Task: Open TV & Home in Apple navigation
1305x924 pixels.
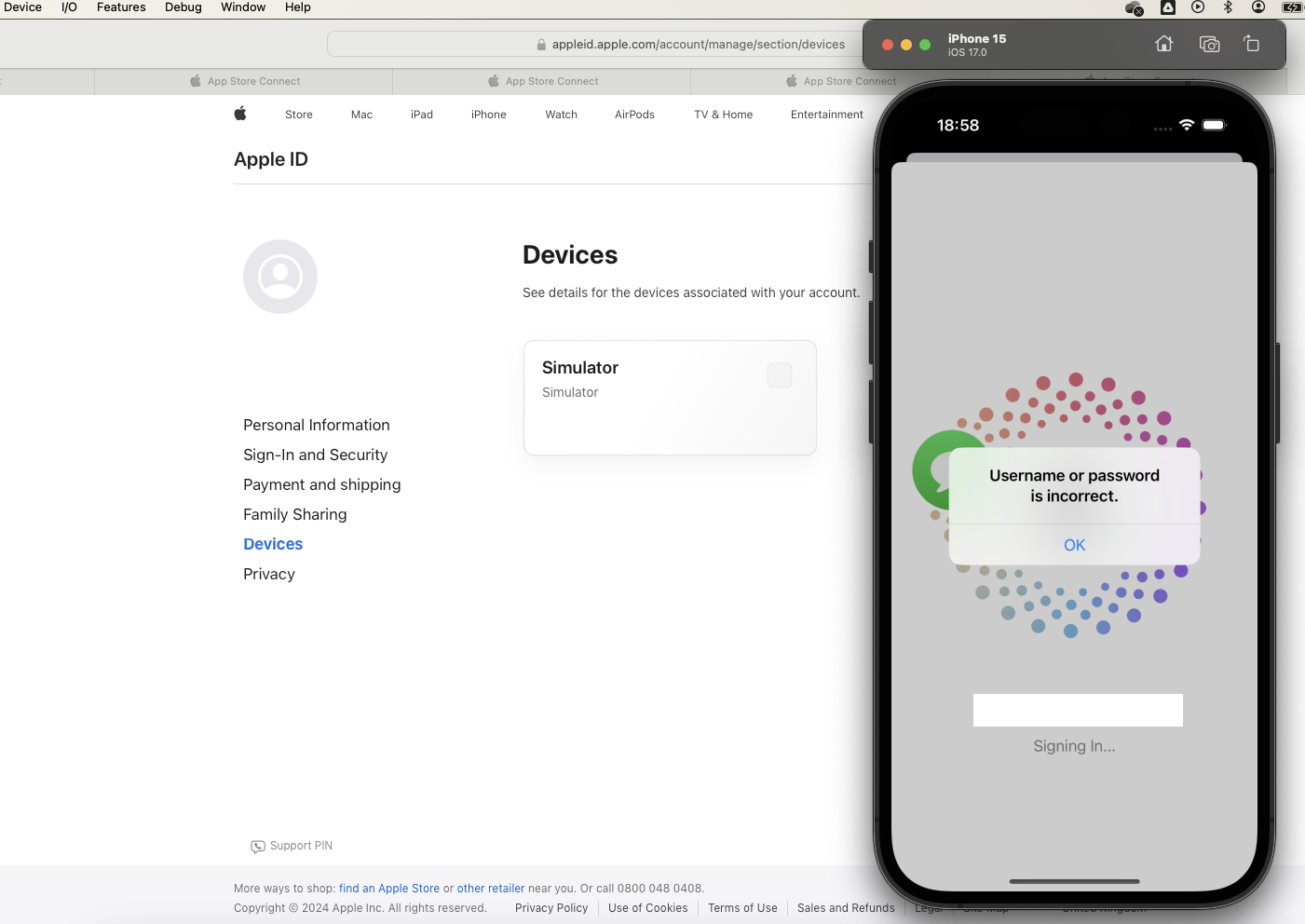Action: [x=724, y=115]
